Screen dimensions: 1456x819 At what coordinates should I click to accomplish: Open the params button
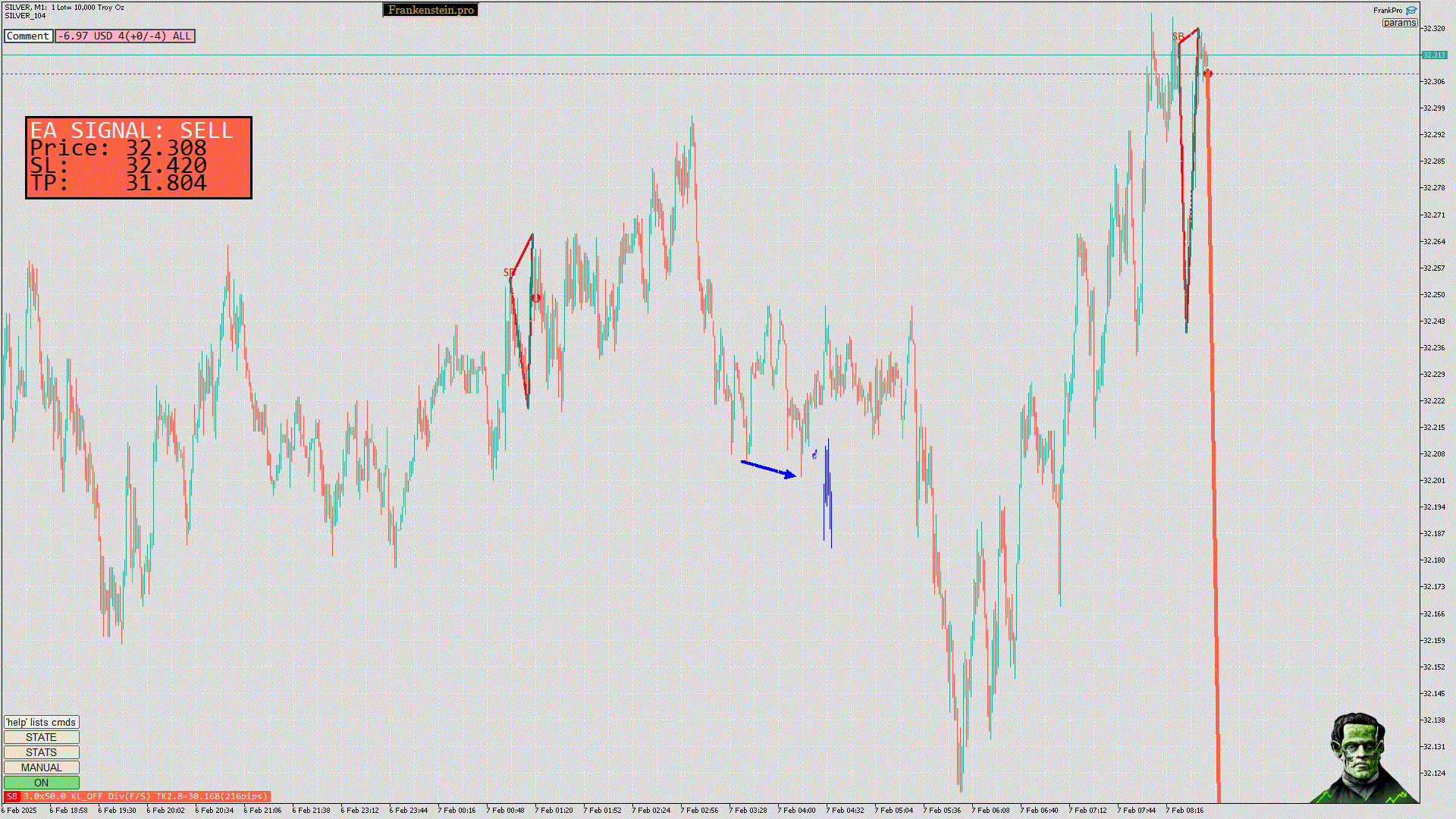click(x=1399, y=23)
